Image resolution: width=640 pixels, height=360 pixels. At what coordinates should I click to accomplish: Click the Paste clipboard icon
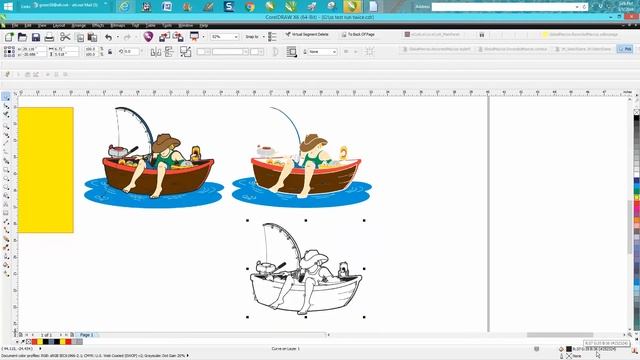point(93,38)
